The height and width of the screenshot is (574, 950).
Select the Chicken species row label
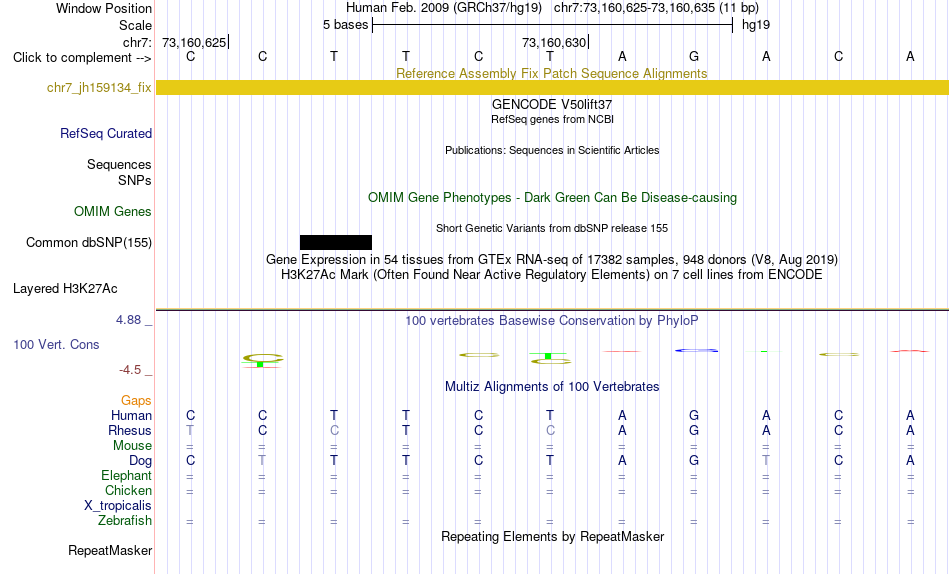click(128, 490)
